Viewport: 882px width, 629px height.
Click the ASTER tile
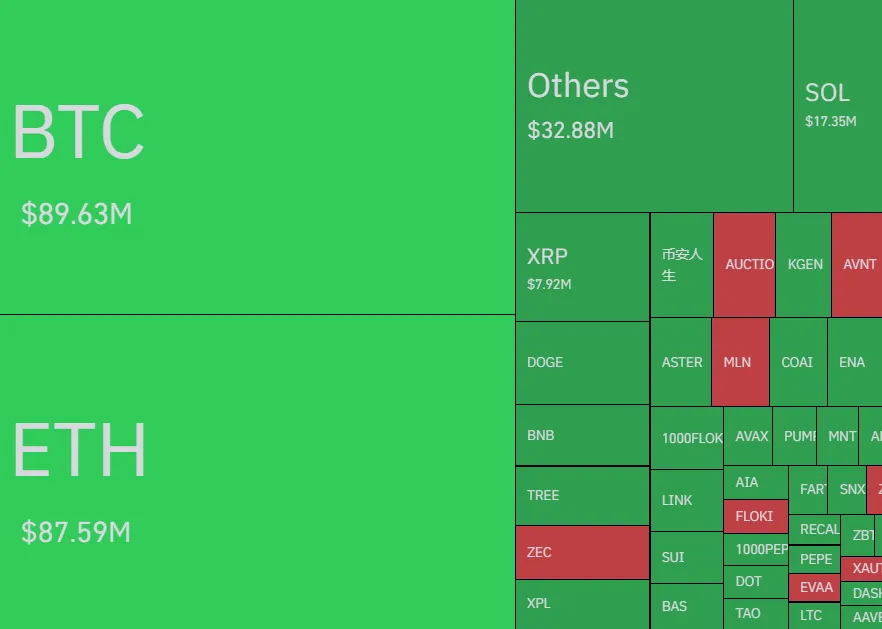(680, 362)
